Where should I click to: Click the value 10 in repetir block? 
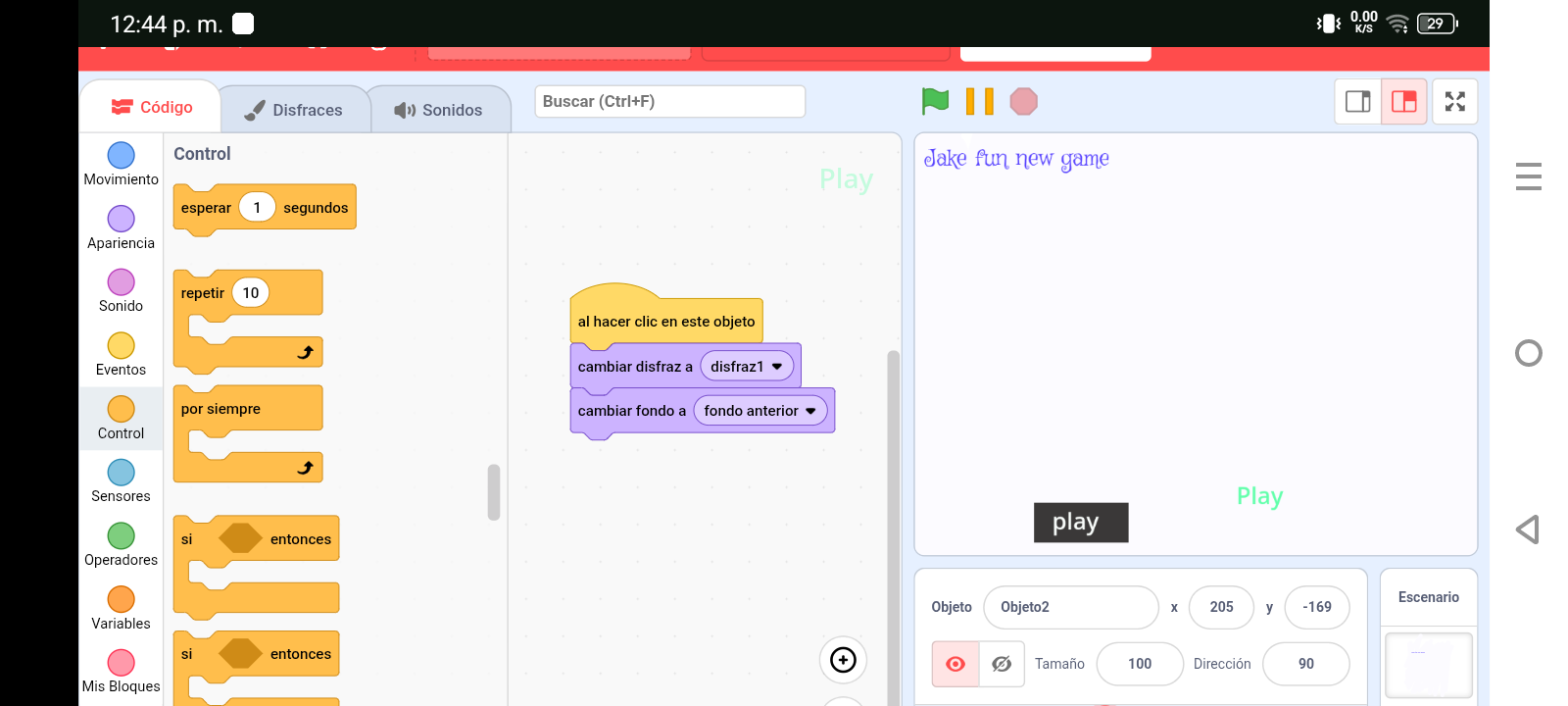pos(251,292)
